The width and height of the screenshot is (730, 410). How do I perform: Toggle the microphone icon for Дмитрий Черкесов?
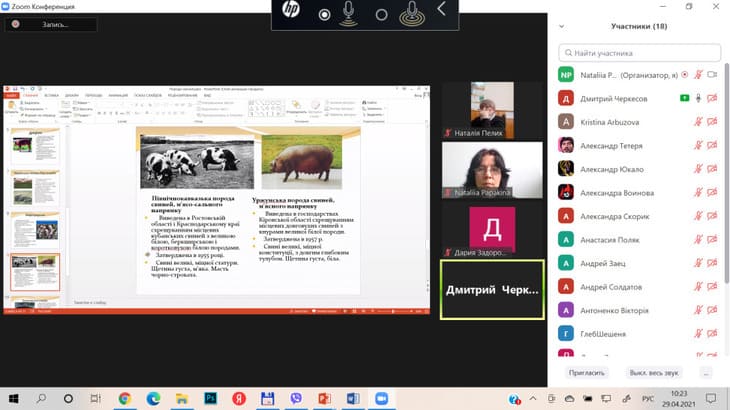click(698, 98)
